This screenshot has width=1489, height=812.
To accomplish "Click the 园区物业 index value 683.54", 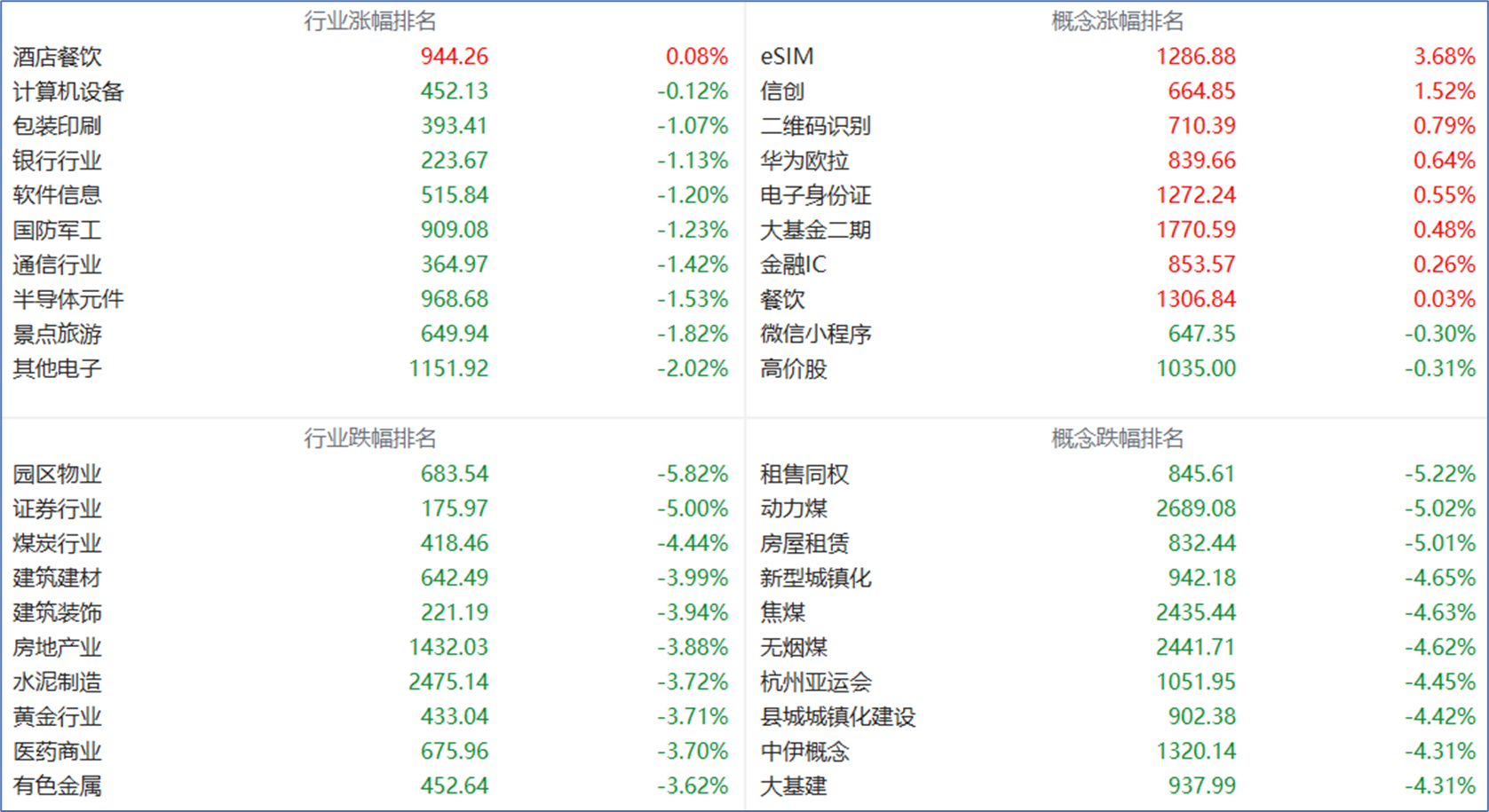I will [x=454, y=474].
